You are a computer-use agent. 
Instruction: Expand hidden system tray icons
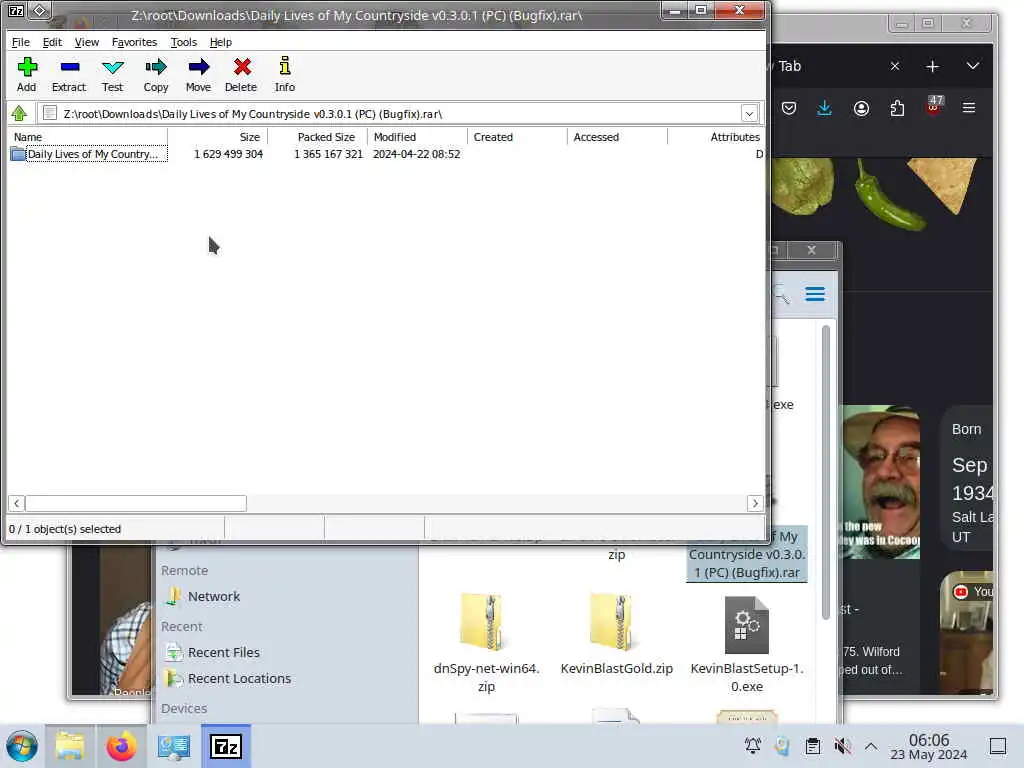[871, 746]
